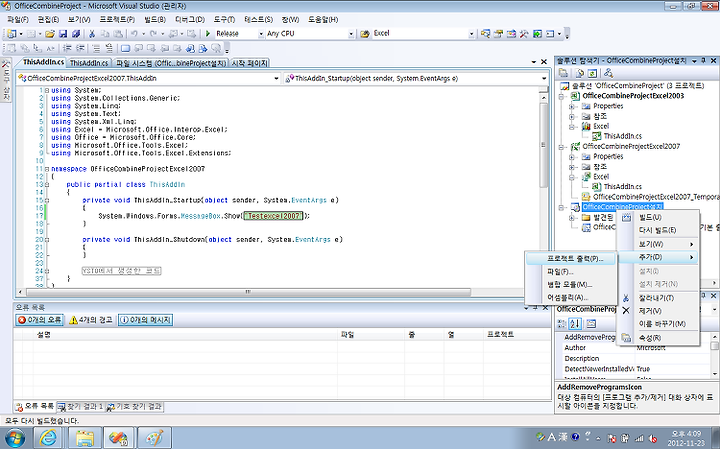Image resolution: width=720 pixels, height=449 pixels.
Task: Click the Open File folder toolbar icon
Action: click(50, 34)
